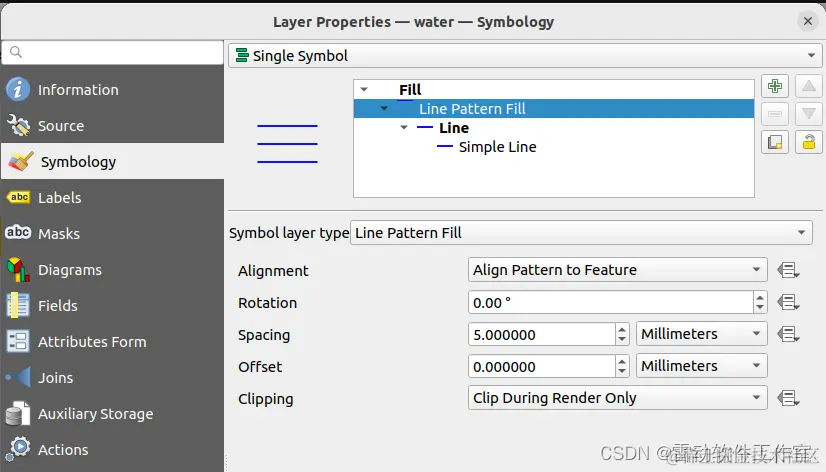Image resolution: width=826 pixels, height=472 pixels.
Task: Increase Rotation with the up arrow
Action: (760, 298)
